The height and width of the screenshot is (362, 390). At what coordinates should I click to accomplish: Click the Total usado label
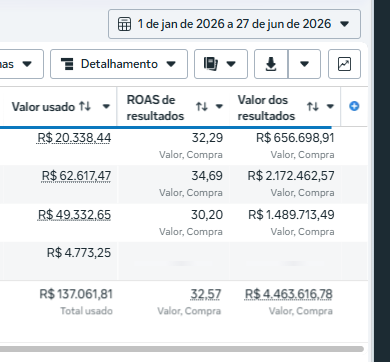[86, 311]
